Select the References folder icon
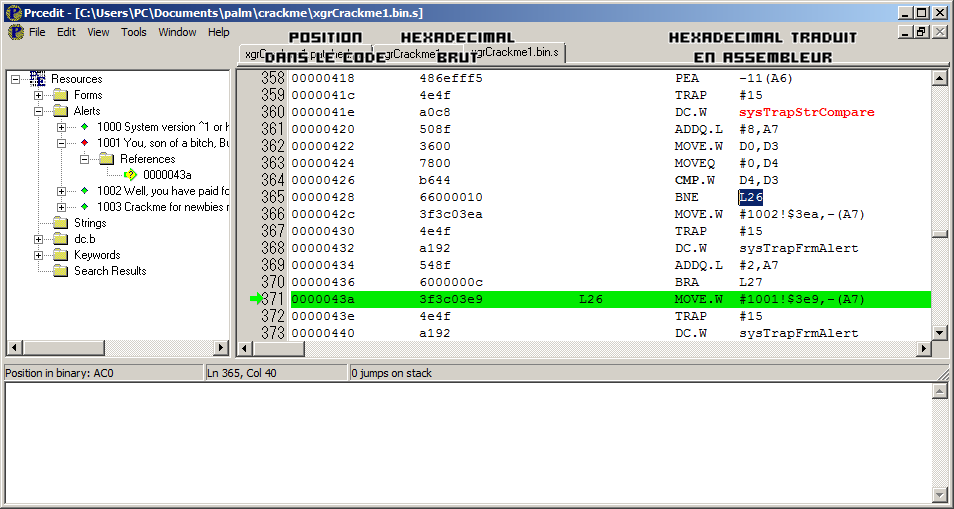Image resolution: width=954 pixels, height=509 pixels. (106, 159)
